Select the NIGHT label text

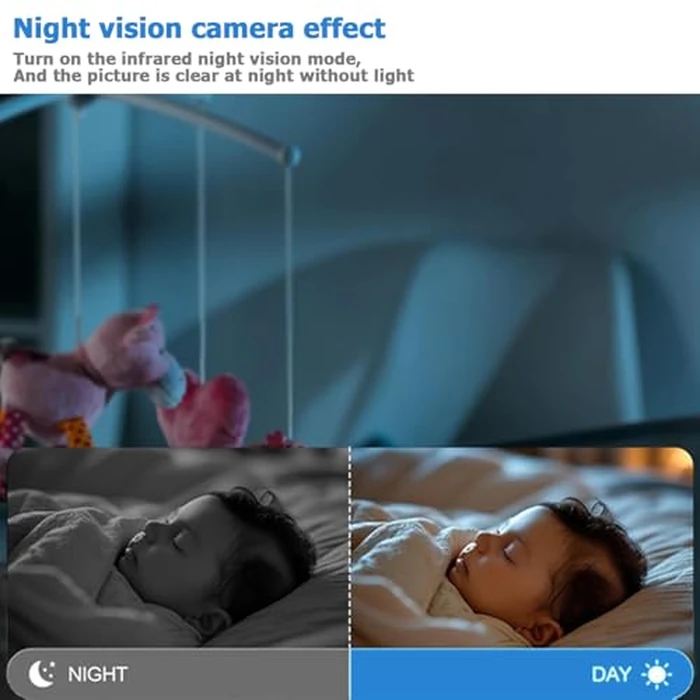98,674
